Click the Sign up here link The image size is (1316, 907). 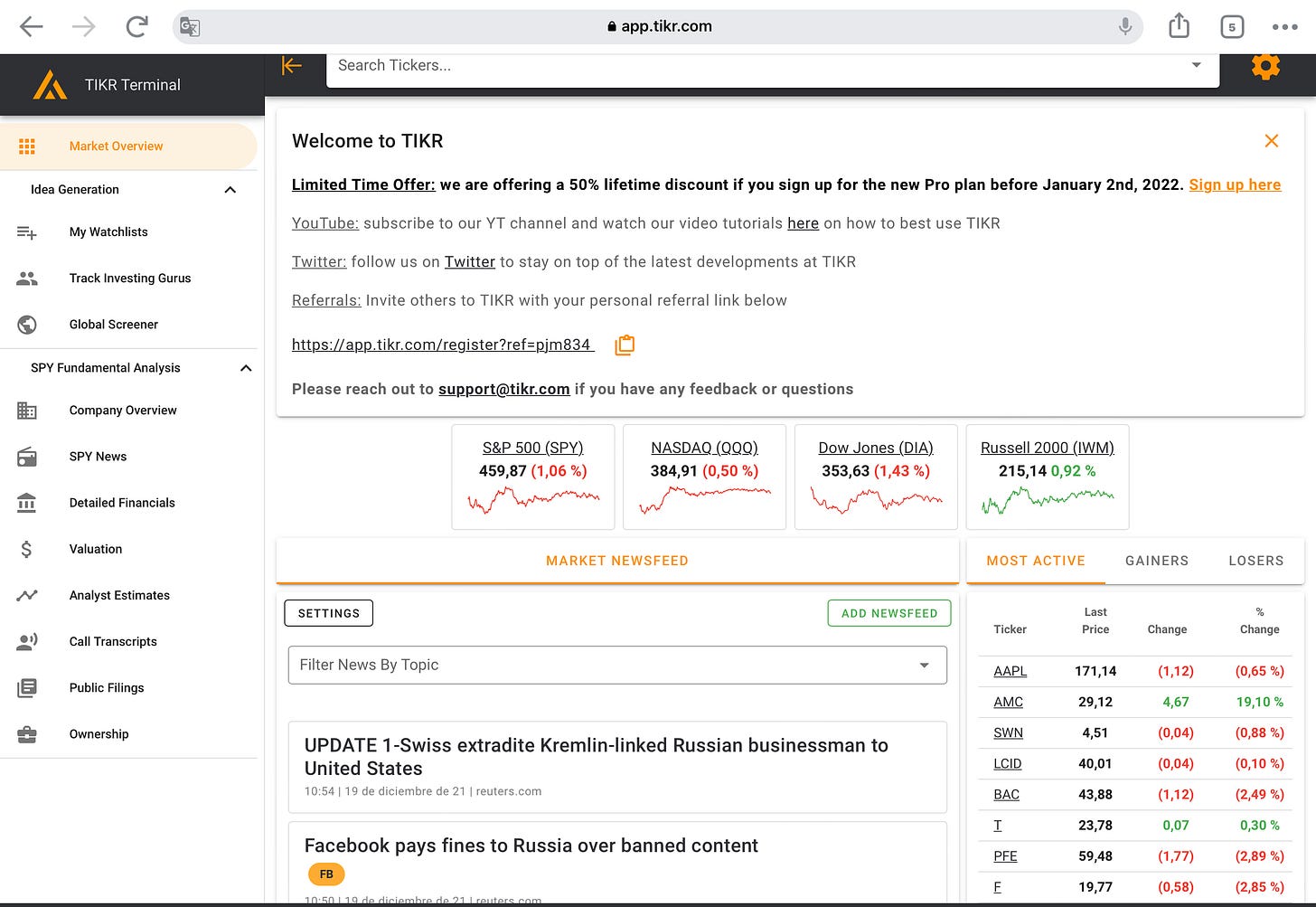pyautogui.click(x=1235, y=184)
